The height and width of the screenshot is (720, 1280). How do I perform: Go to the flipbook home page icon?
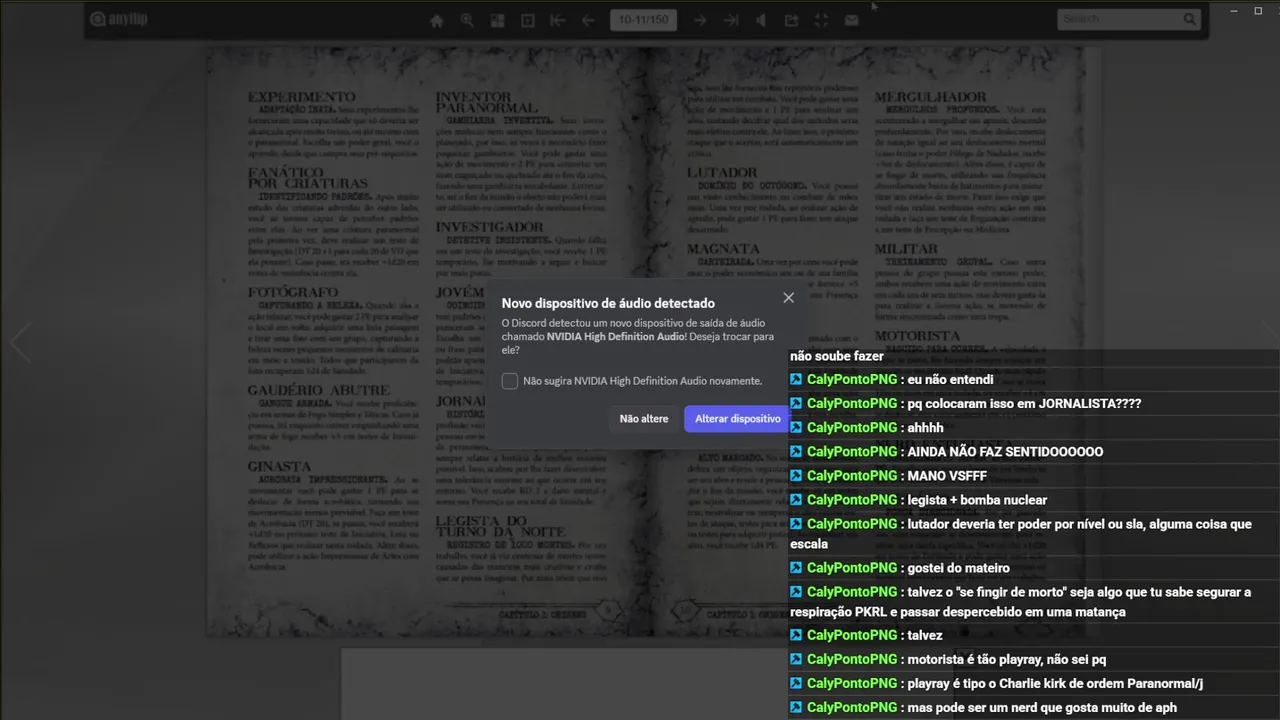(x=436, y=20)
